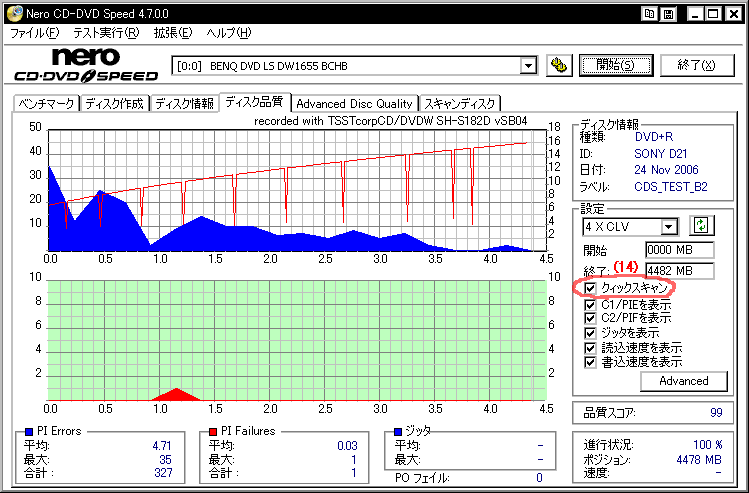The height and width of the screenshot is (493, 749).
Task: Click the Nero disc icon in title bar
Action: [x=14, y=13]
